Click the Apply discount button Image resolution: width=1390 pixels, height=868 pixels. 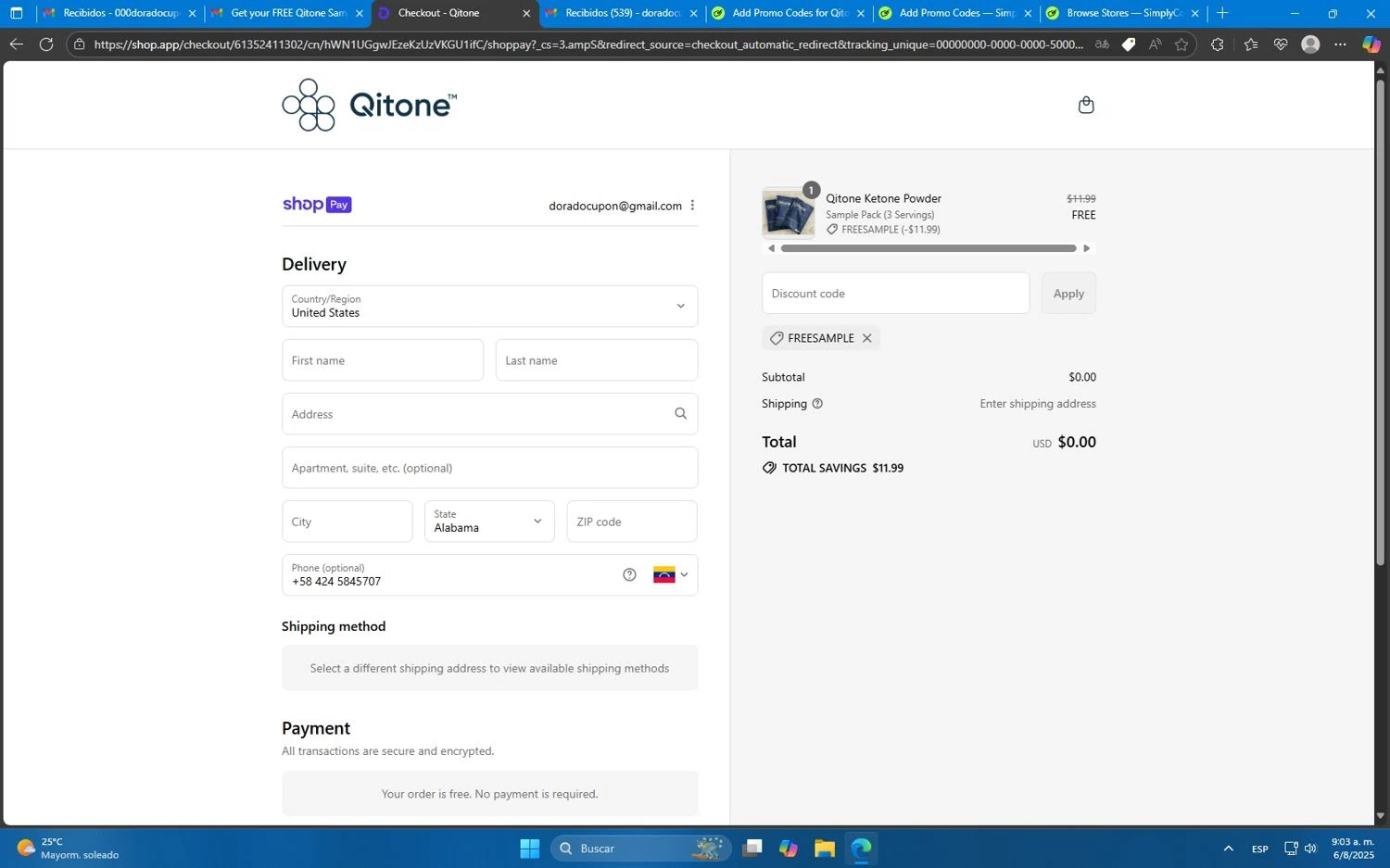tap(1068, 293)
